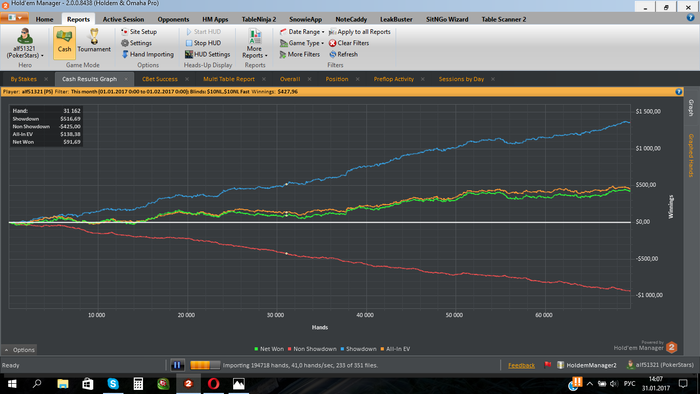The height and width of the screenshot is (394, 700).
Task: Open More Filters
Action: pos(300,54)
